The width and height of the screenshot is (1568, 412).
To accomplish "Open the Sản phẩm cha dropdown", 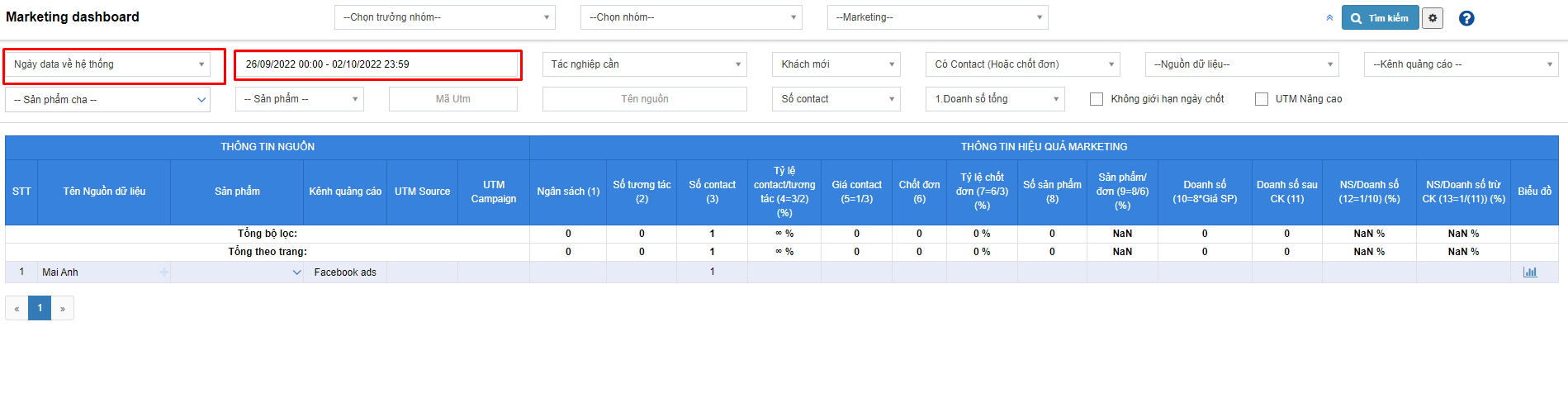I will pyautogui.click(x=108, y=100).
